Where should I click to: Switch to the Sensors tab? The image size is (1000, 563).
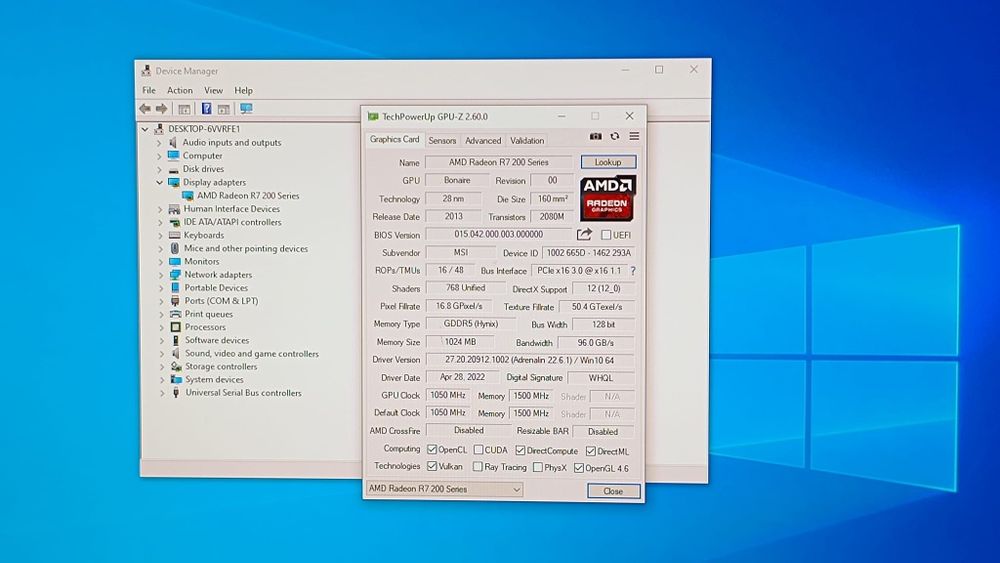coord(442,141)
